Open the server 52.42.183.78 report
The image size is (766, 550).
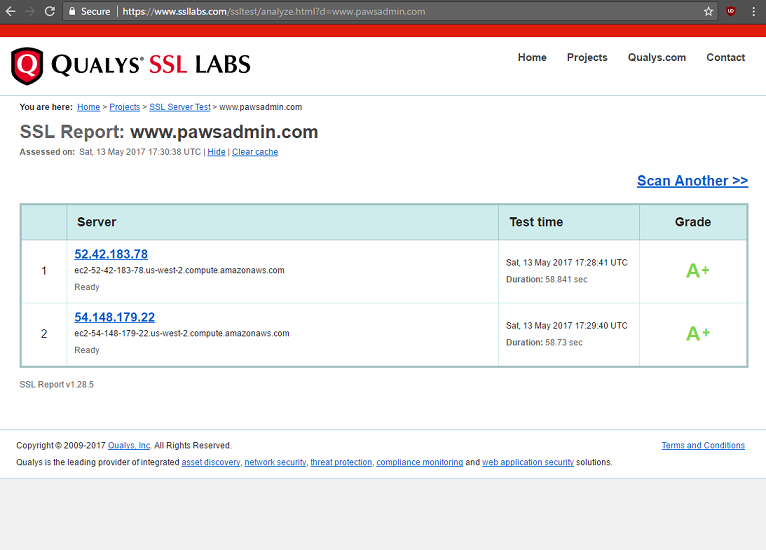click(x=111, y=254)
